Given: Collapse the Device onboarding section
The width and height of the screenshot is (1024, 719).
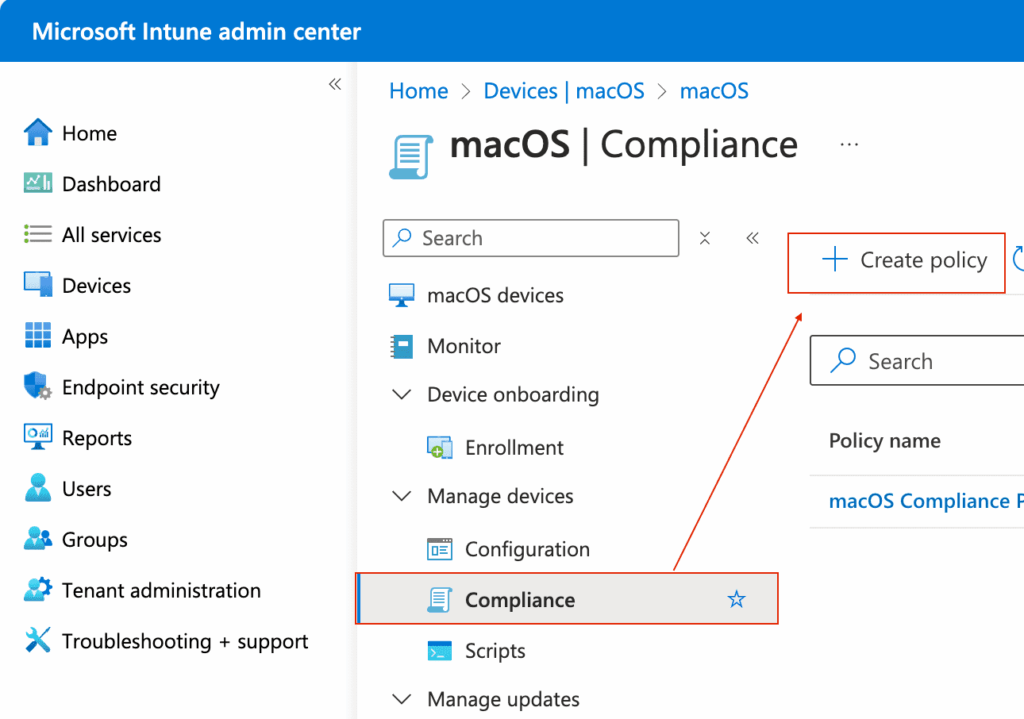Looking at the screenshot, I should click(x=401, y=395).
